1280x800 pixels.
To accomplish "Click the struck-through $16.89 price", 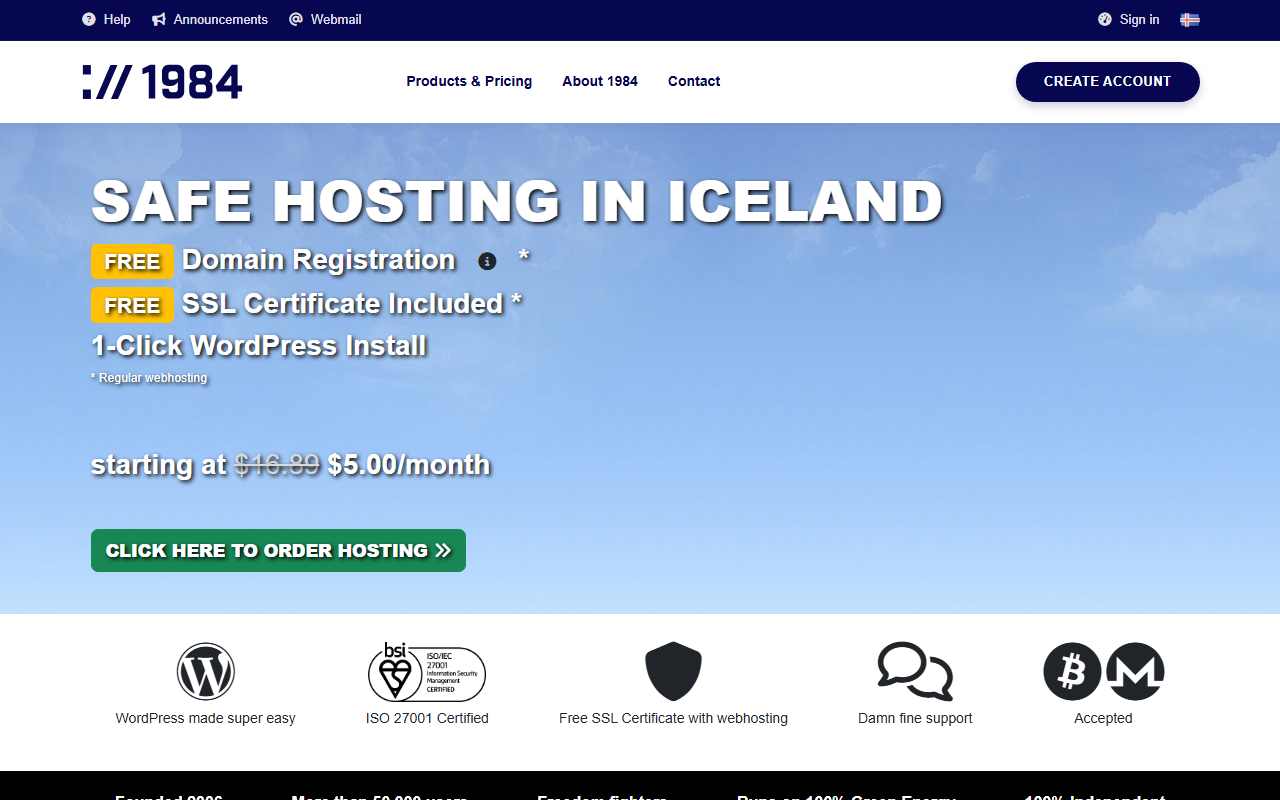I will pos(277,465).
